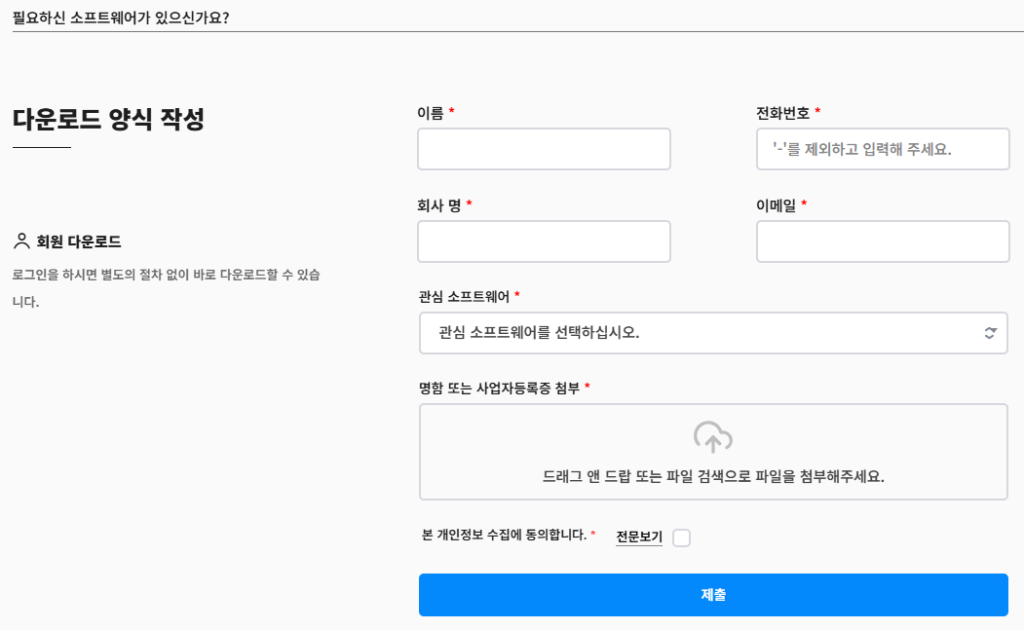Click inside the 이름 input field
Screen dimensions: 1024x630
[543, 148]
